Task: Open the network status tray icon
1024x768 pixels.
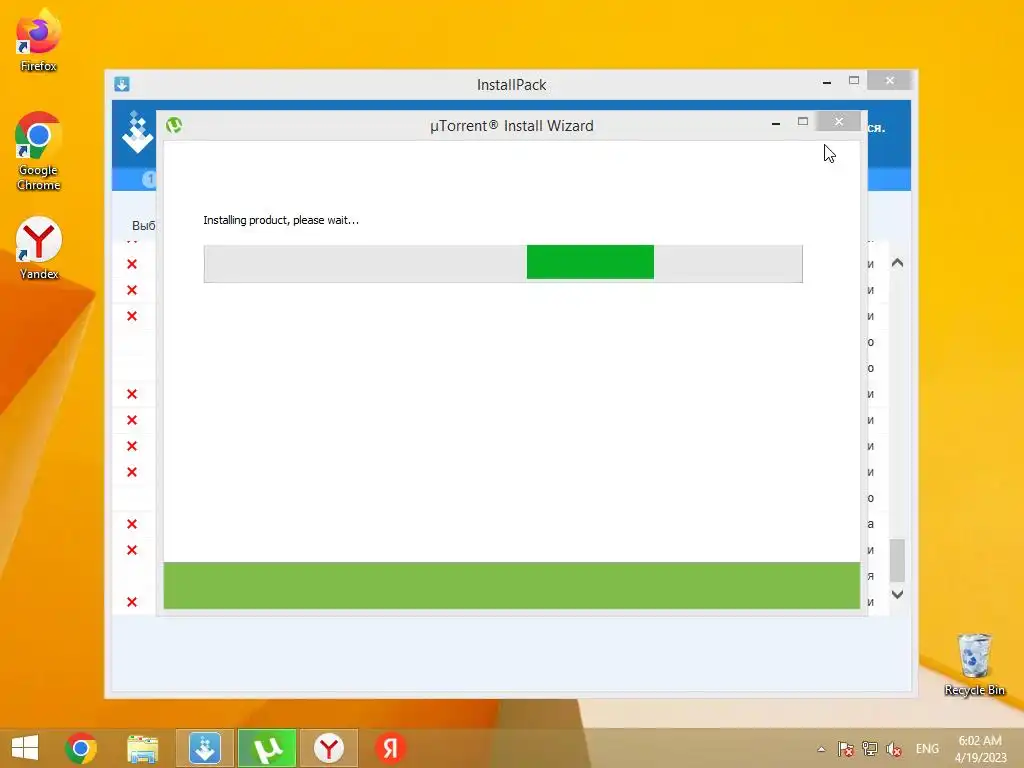Action: coord(870,749)
